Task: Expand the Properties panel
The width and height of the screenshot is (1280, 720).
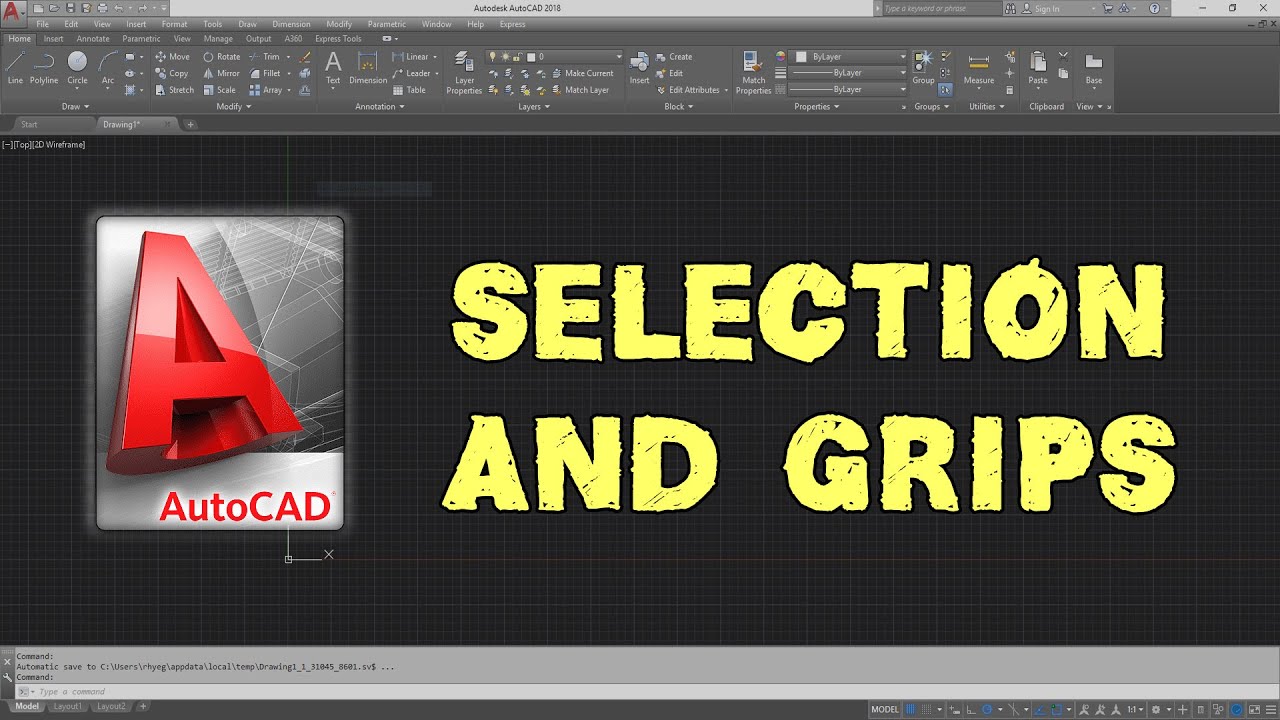Action: (818, 106)
